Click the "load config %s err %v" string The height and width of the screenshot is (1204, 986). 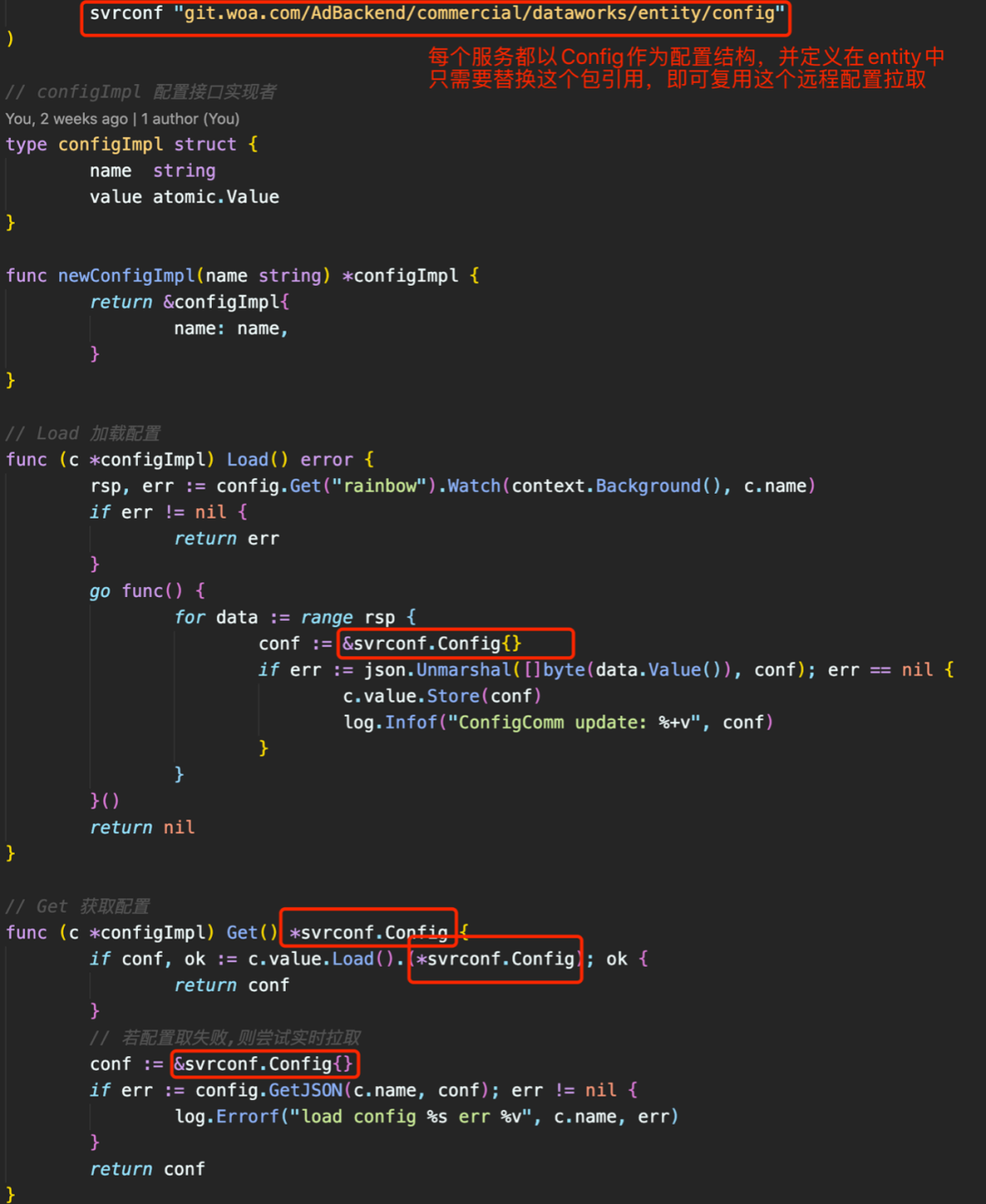(x=411, y=1117)
